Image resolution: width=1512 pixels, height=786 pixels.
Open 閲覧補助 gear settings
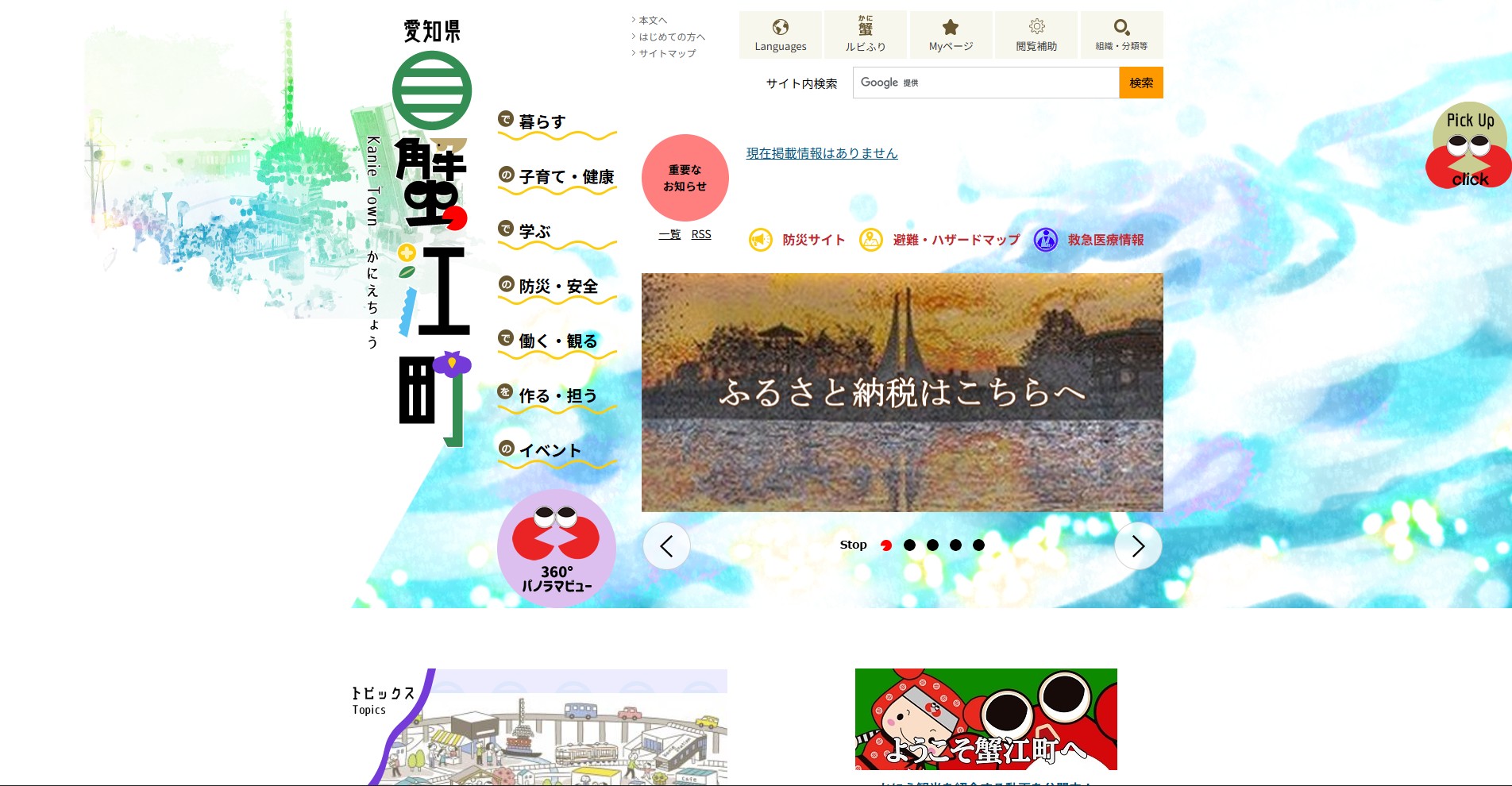tap(1036, 35)
